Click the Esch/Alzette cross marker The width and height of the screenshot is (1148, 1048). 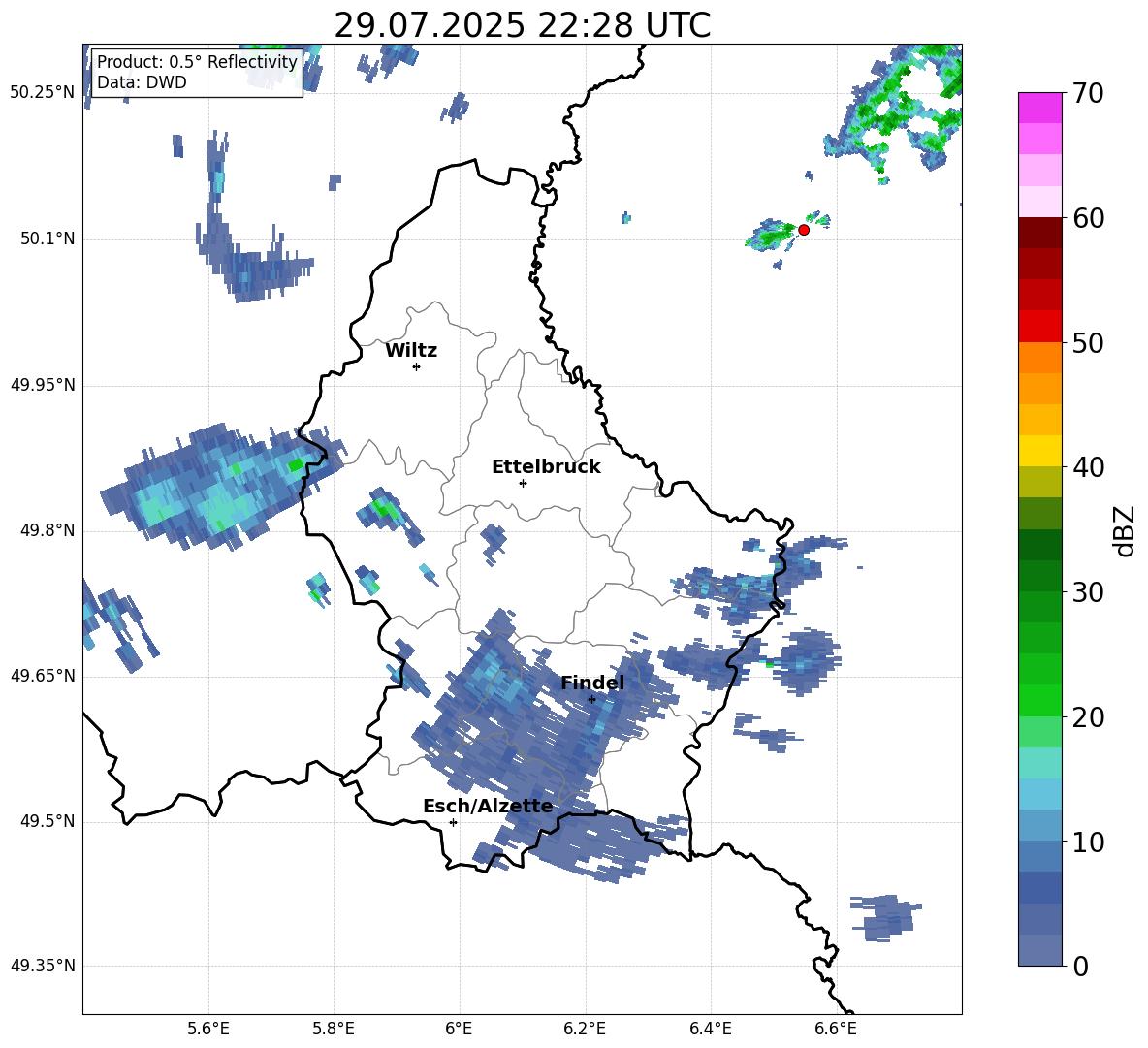[453, 822]
